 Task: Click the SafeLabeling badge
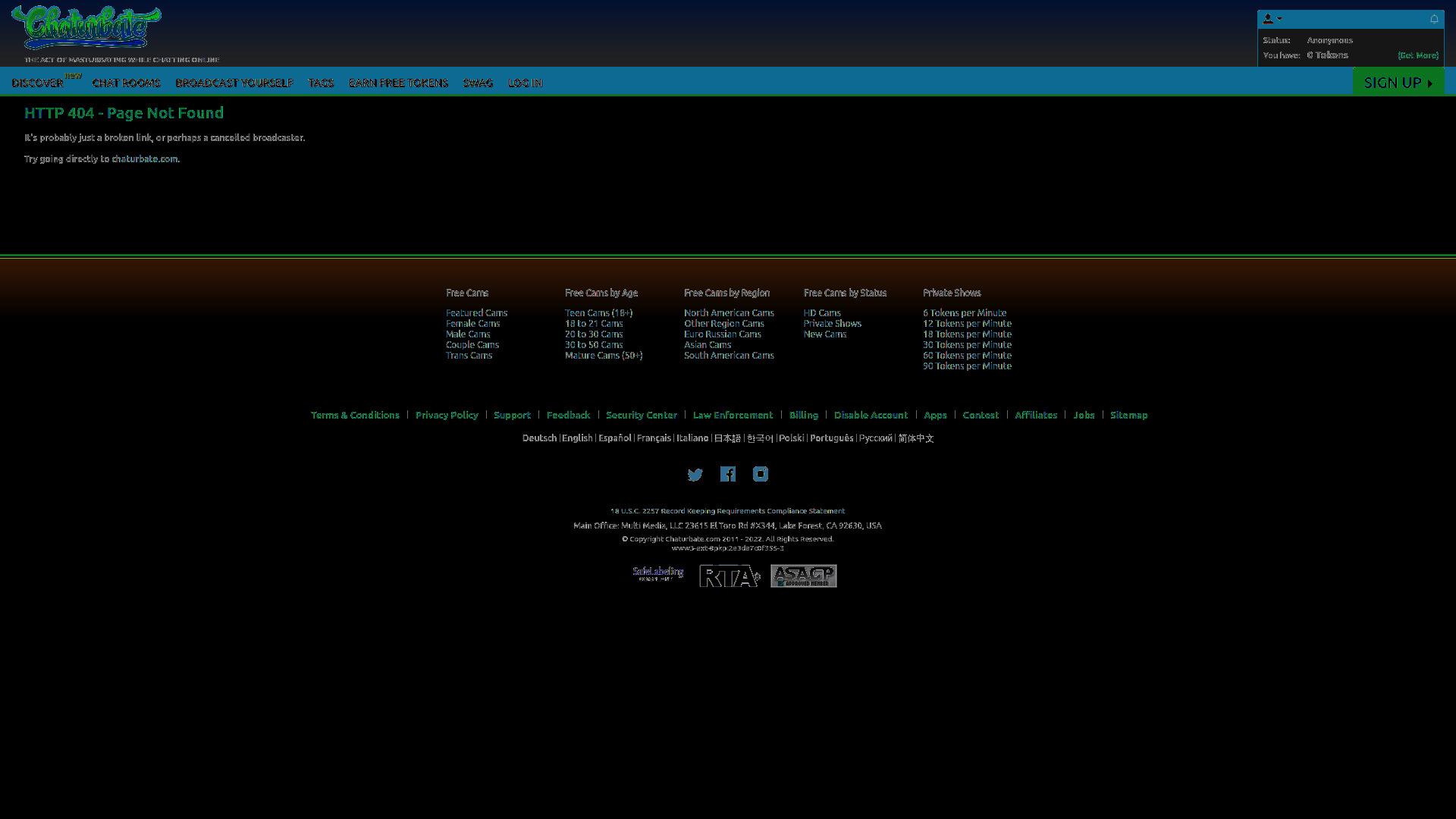(x=657, y=574)
